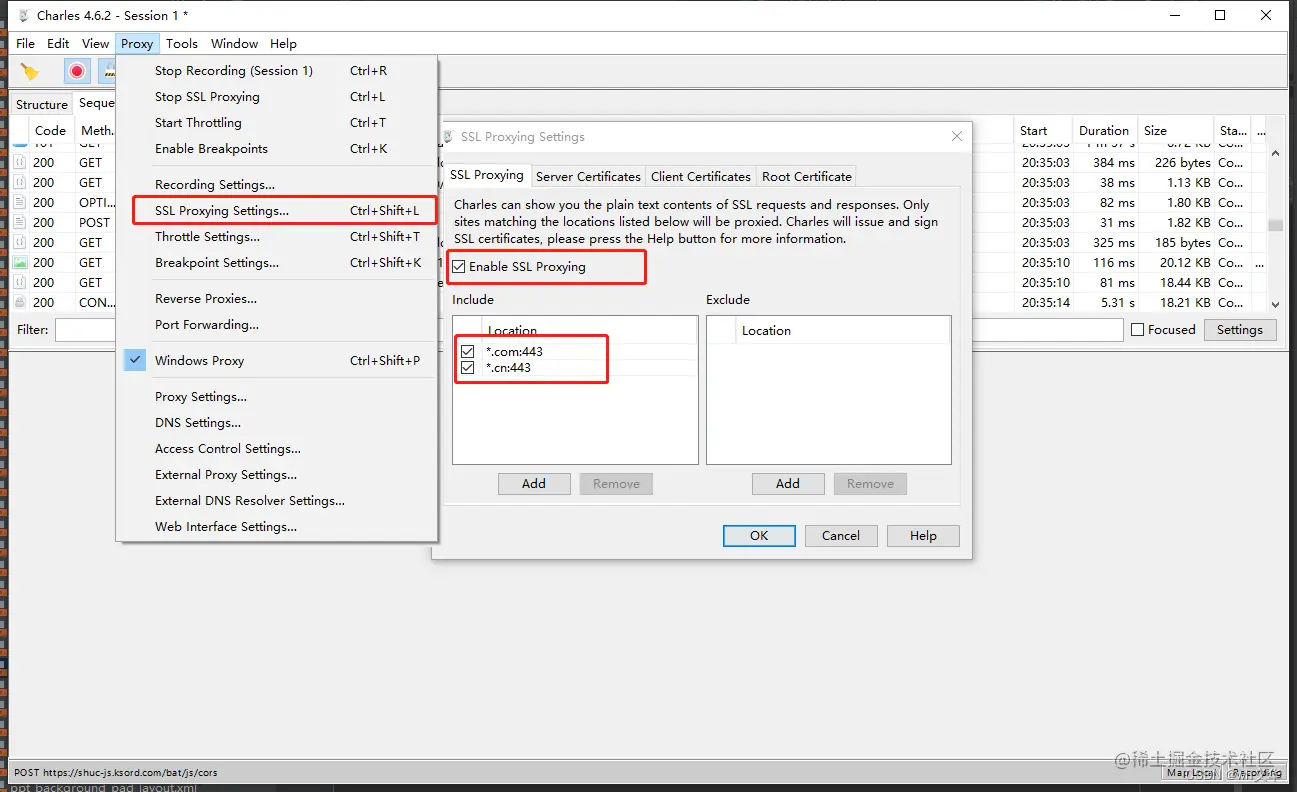Click the broom clear-session icon
1297x792 pixels.
(30, 72)
